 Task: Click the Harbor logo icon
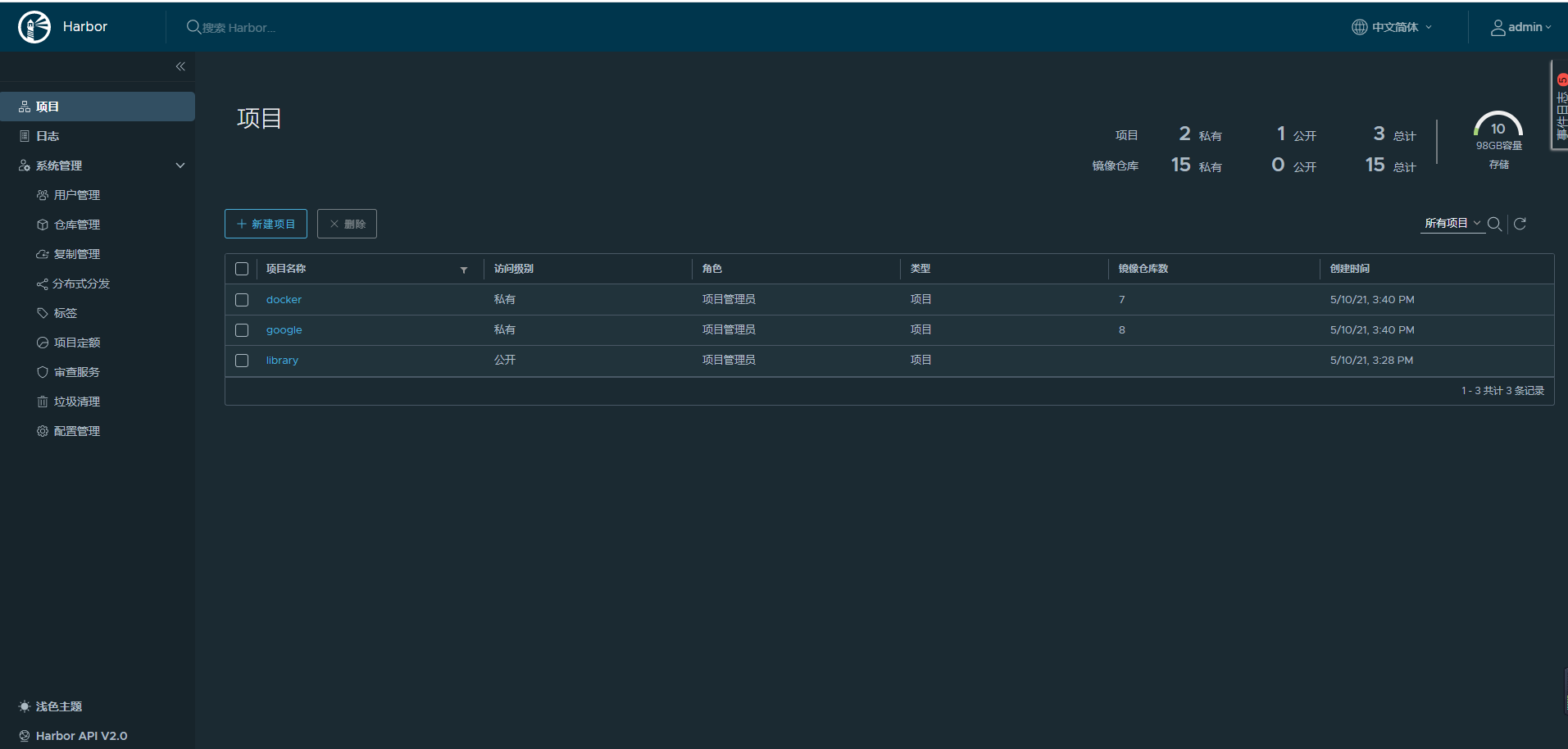34,27
